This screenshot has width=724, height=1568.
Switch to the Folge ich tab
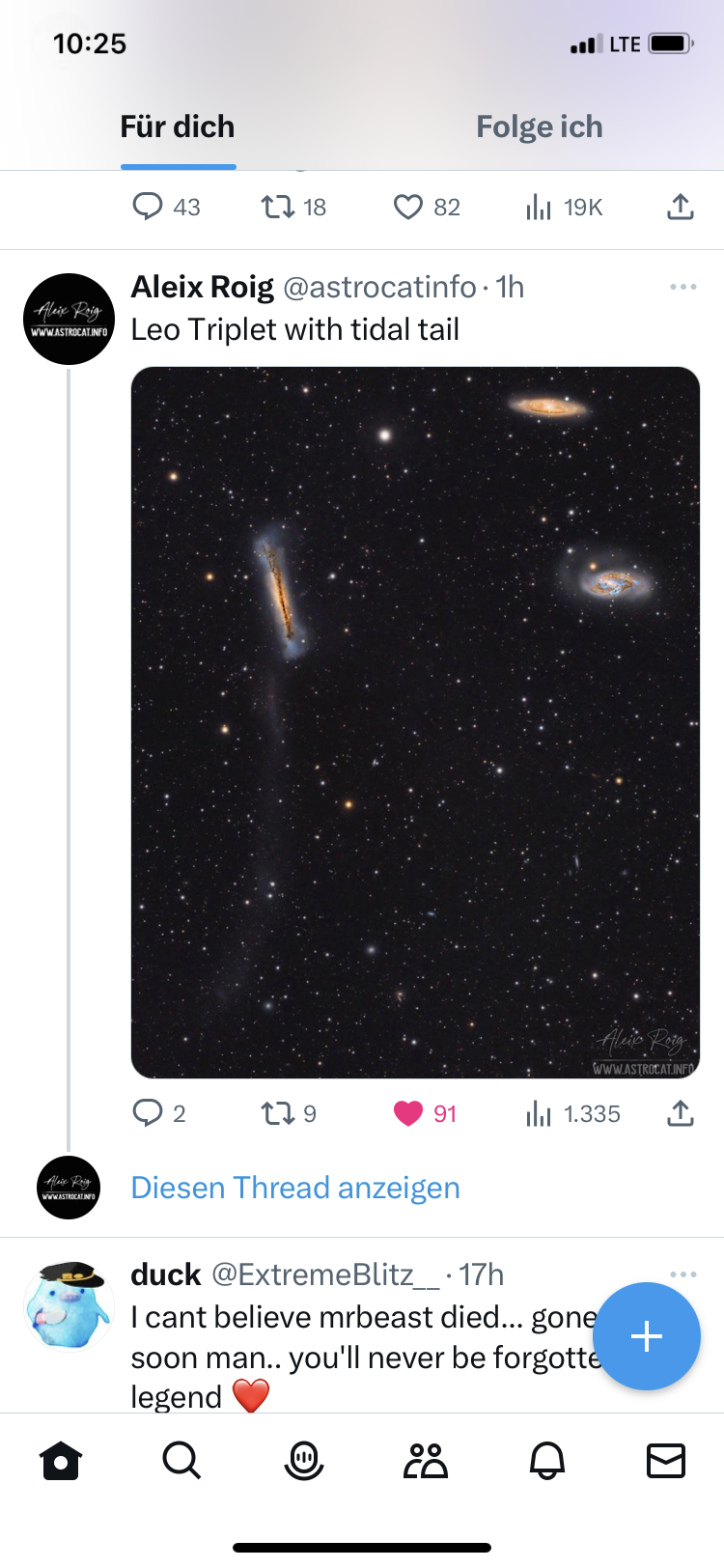539,126
